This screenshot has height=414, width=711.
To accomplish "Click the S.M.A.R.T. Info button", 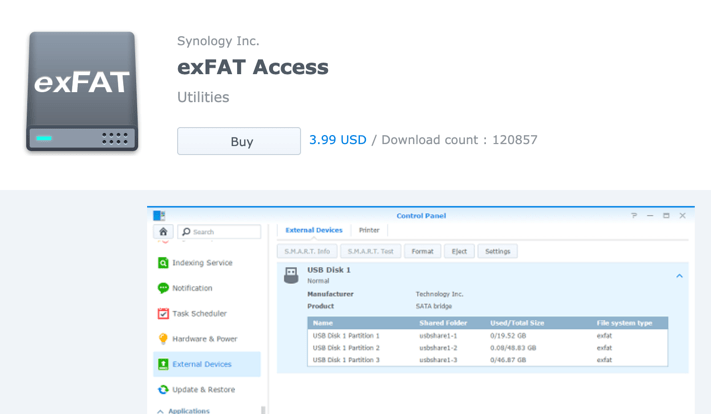I will point(307,251).
